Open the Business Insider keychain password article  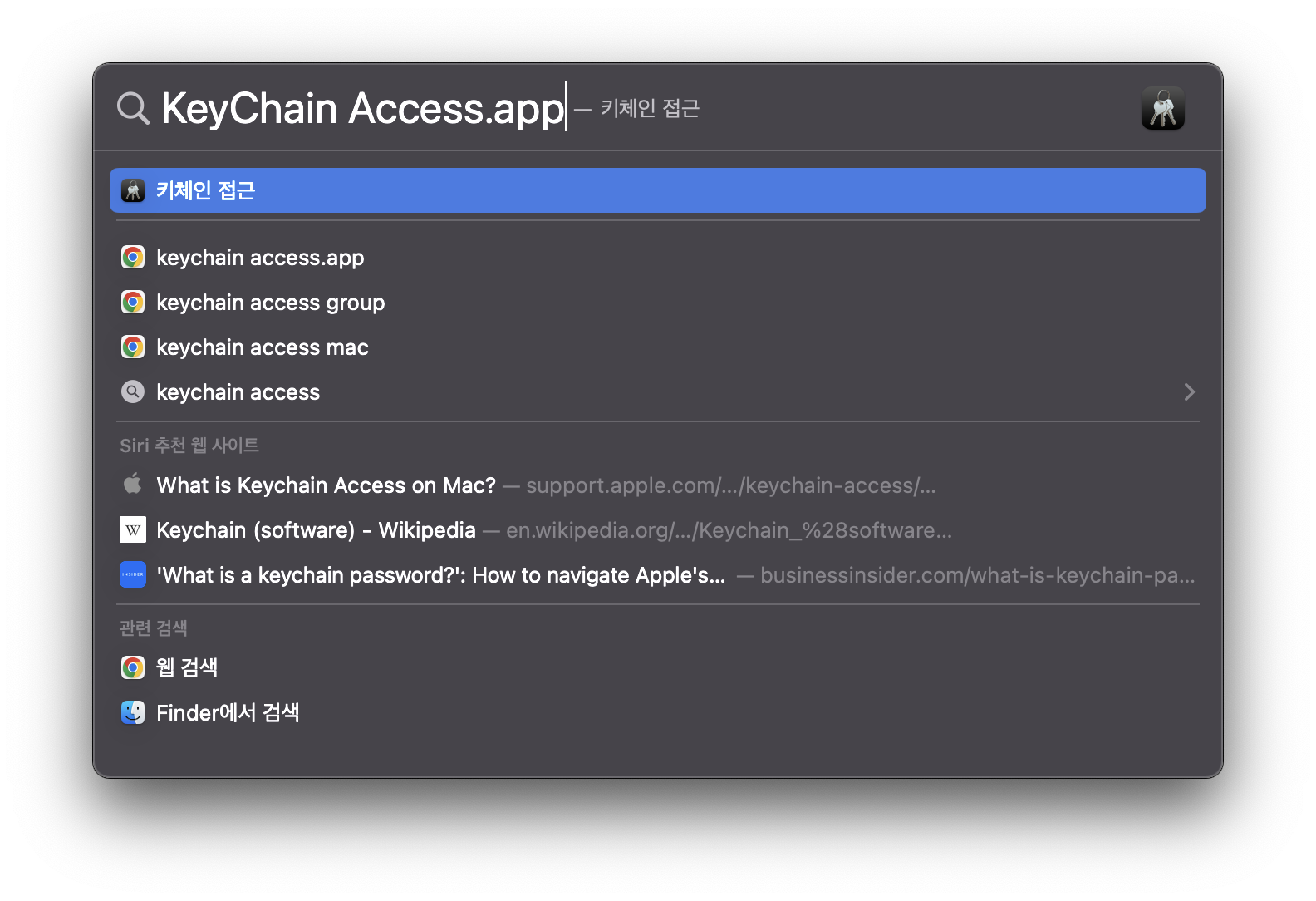[440, 574]
